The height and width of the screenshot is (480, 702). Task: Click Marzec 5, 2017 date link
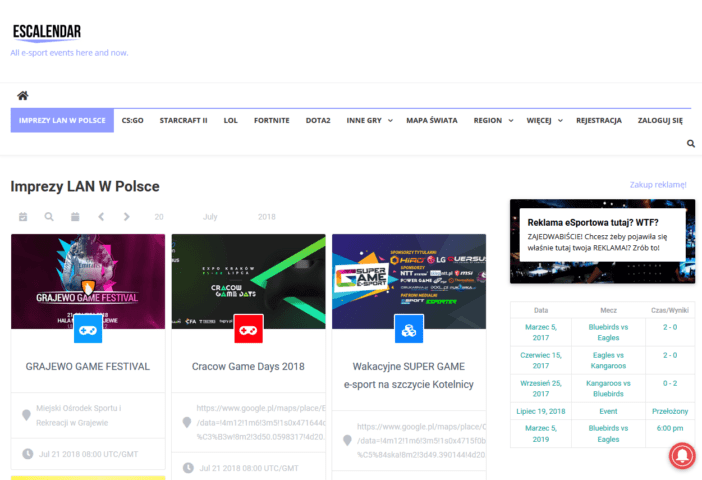point(541,332)
